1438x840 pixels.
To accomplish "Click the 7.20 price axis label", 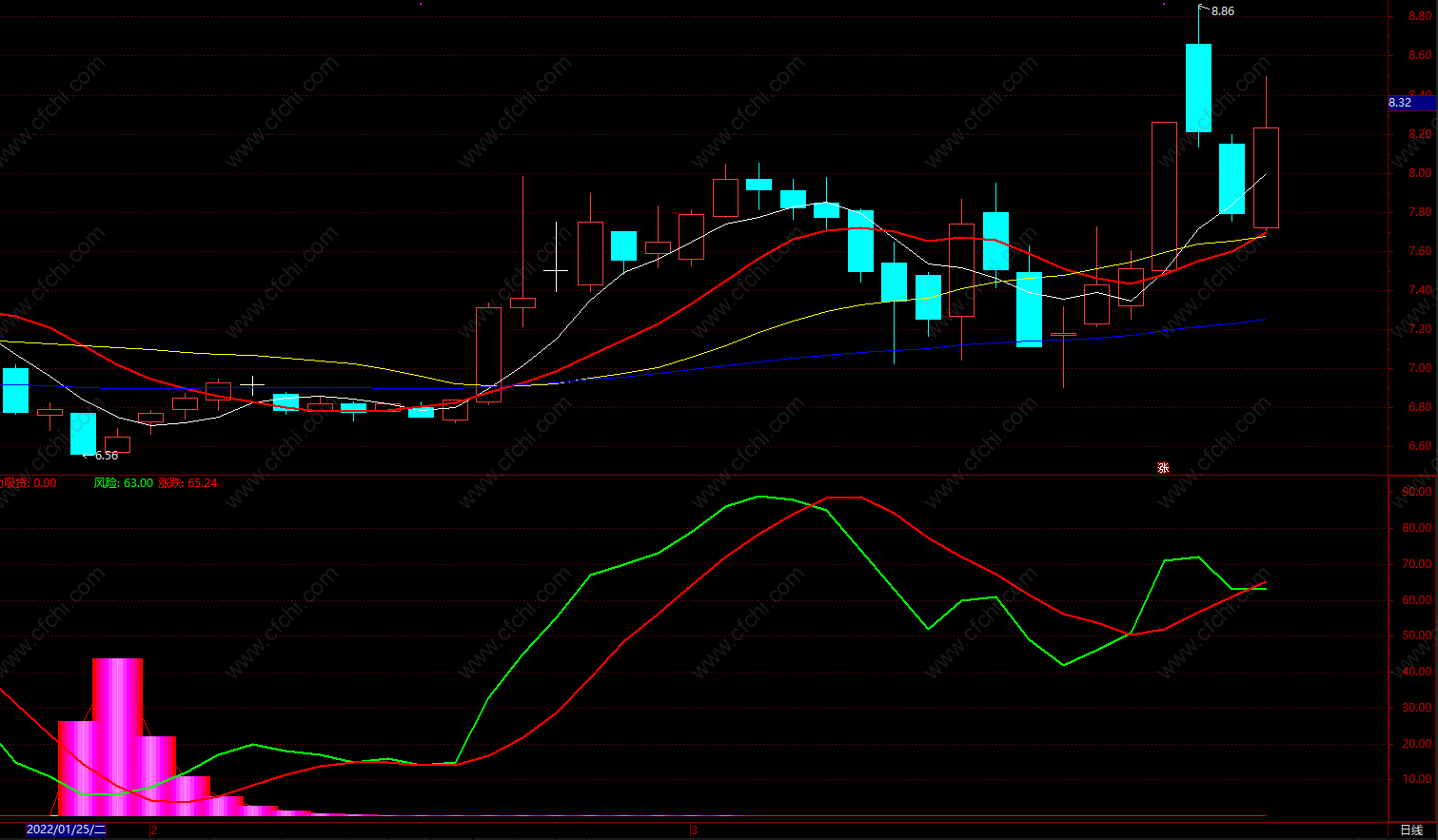I will (1420, 329).
